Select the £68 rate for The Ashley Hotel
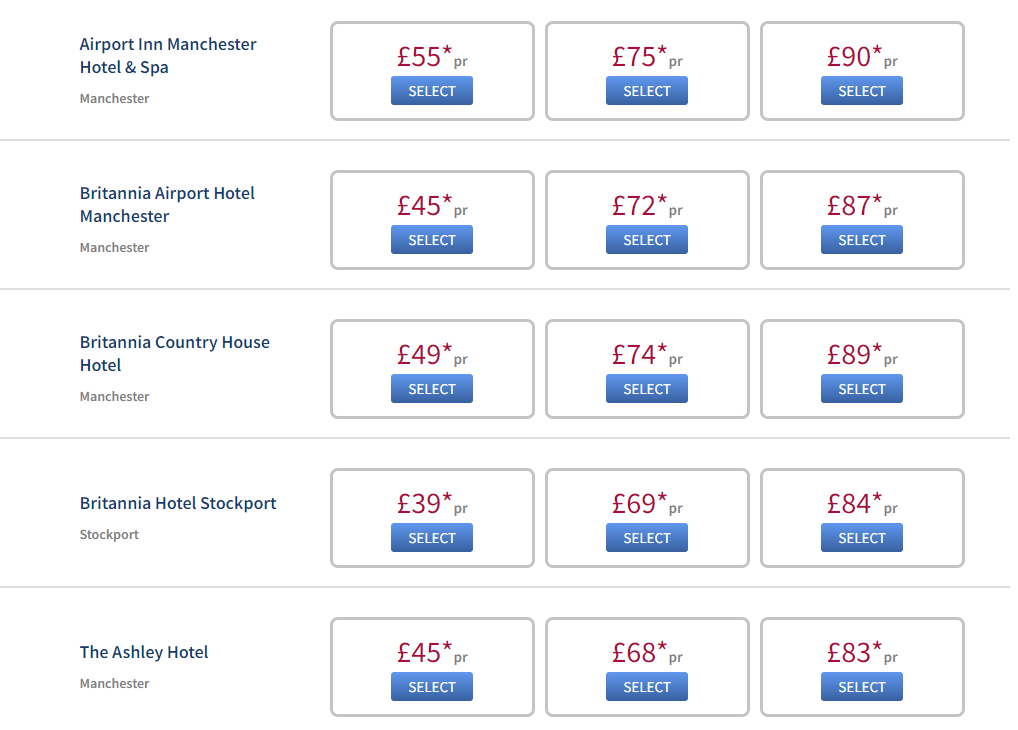1018x730 pixels. point(647,686)
